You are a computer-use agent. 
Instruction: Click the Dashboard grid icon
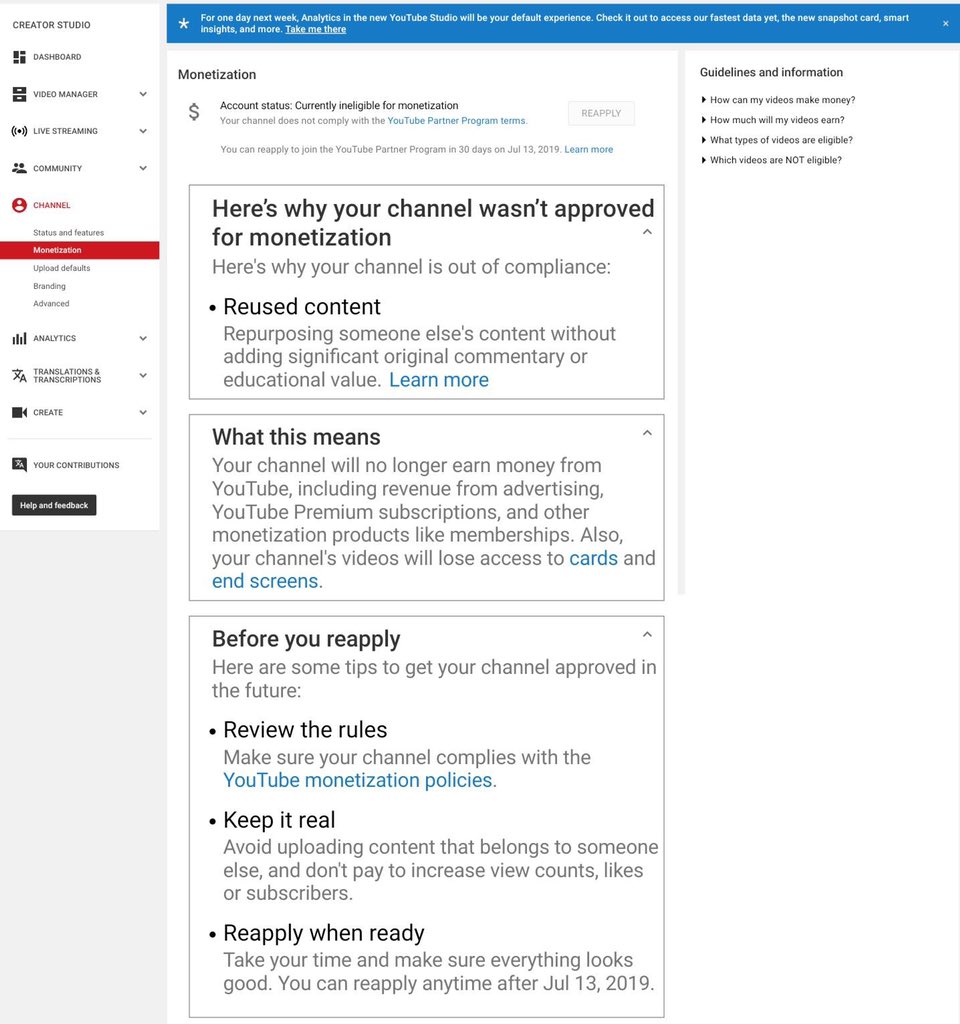20,57
